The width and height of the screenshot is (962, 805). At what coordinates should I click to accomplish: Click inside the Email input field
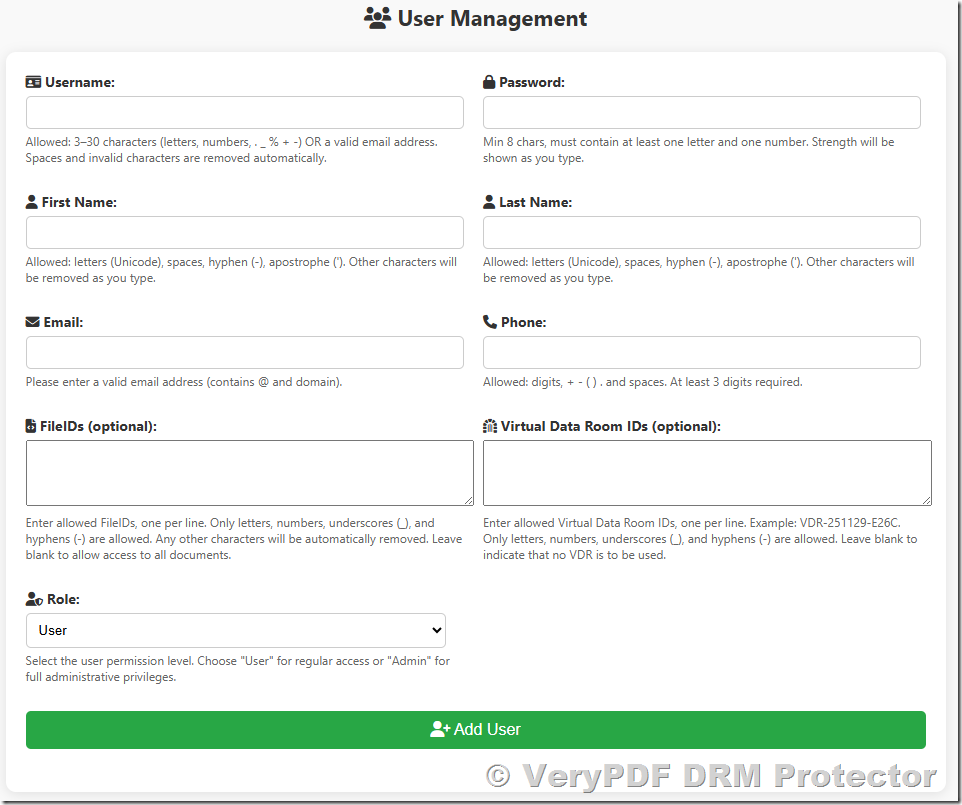tap(244, 352)
